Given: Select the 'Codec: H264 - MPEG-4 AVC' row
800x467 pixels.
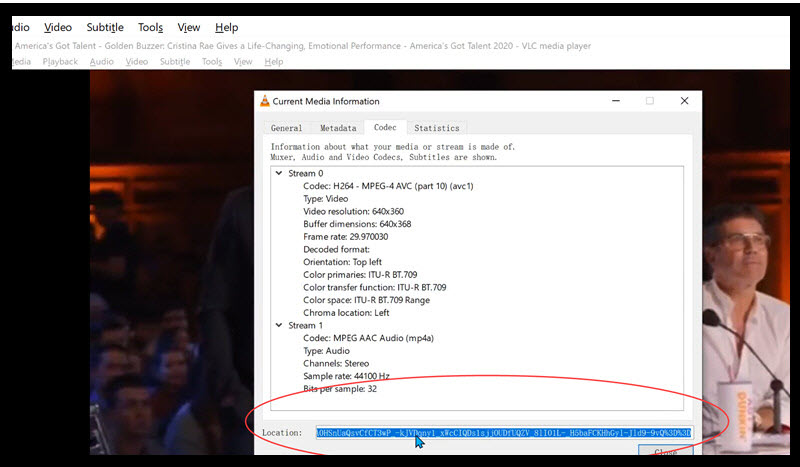Looking at the screenshot, I should click(x=388, y=186).
